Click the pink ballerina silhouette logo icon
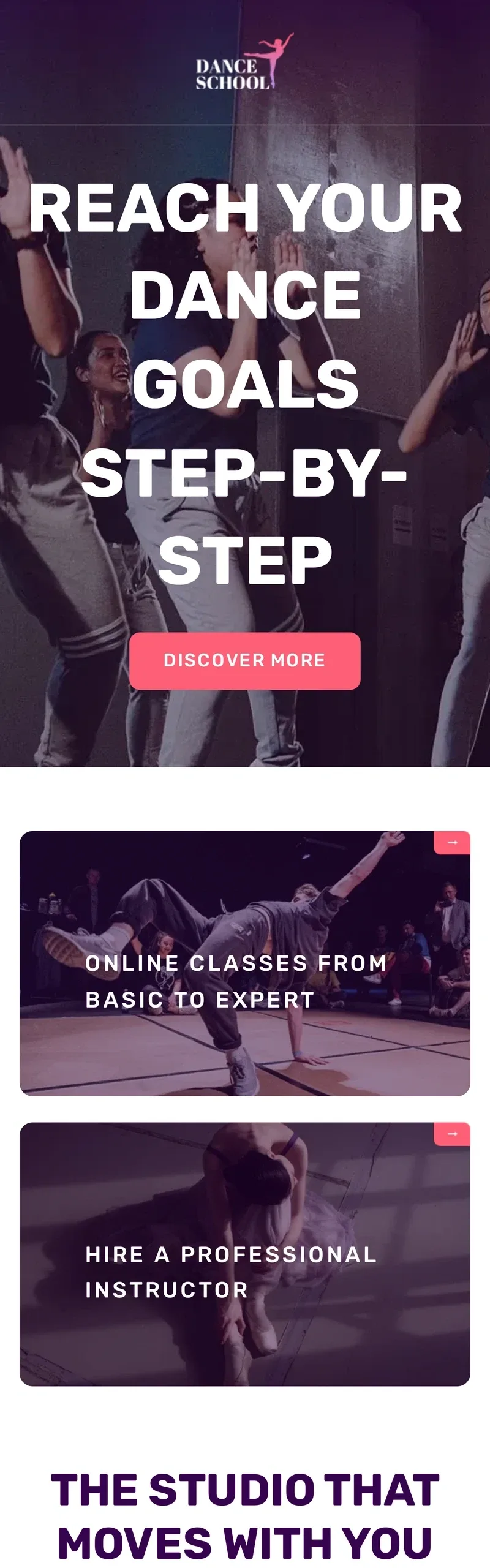490x1568 pixels. click(x=276, y=59)
